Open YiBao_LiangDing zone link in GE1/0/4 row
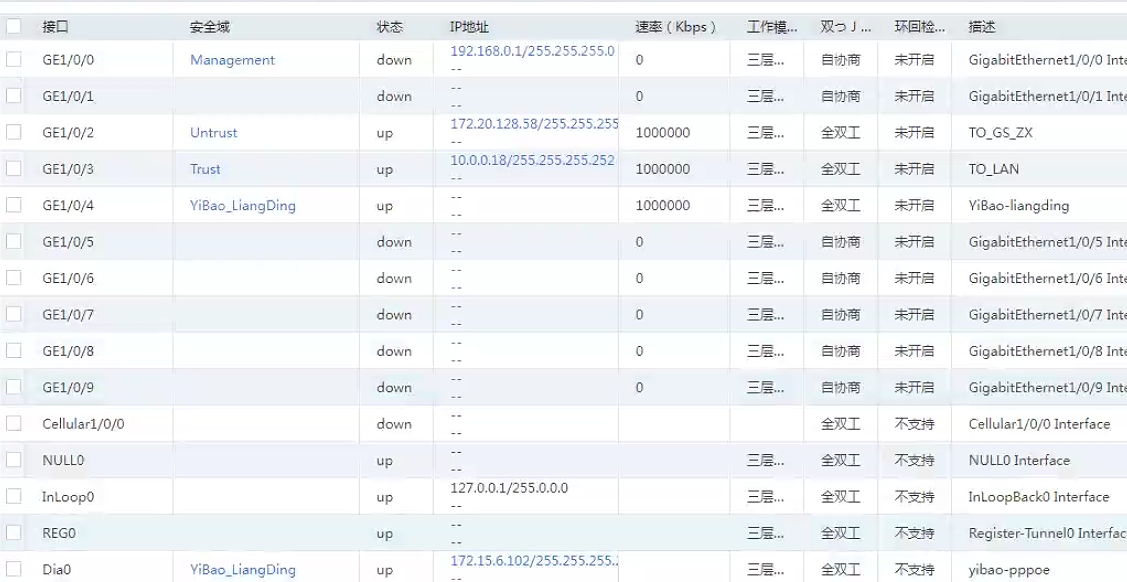 (242, 205)
